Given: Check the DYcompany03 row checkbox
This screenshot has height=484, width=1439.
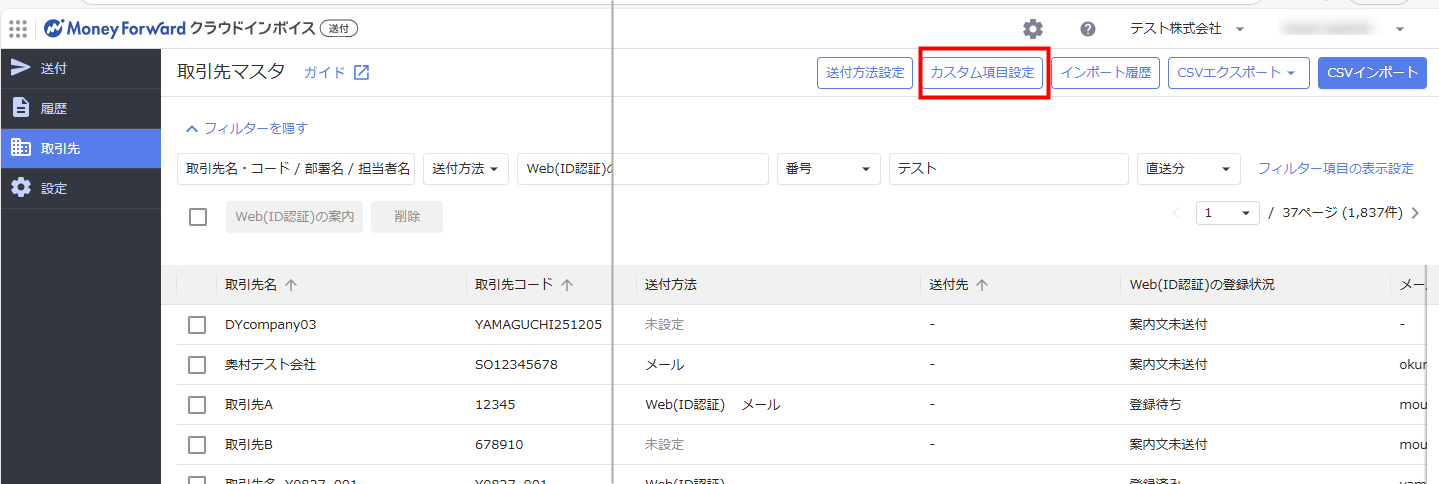Looking at the screenshot, I should [198, 325].
